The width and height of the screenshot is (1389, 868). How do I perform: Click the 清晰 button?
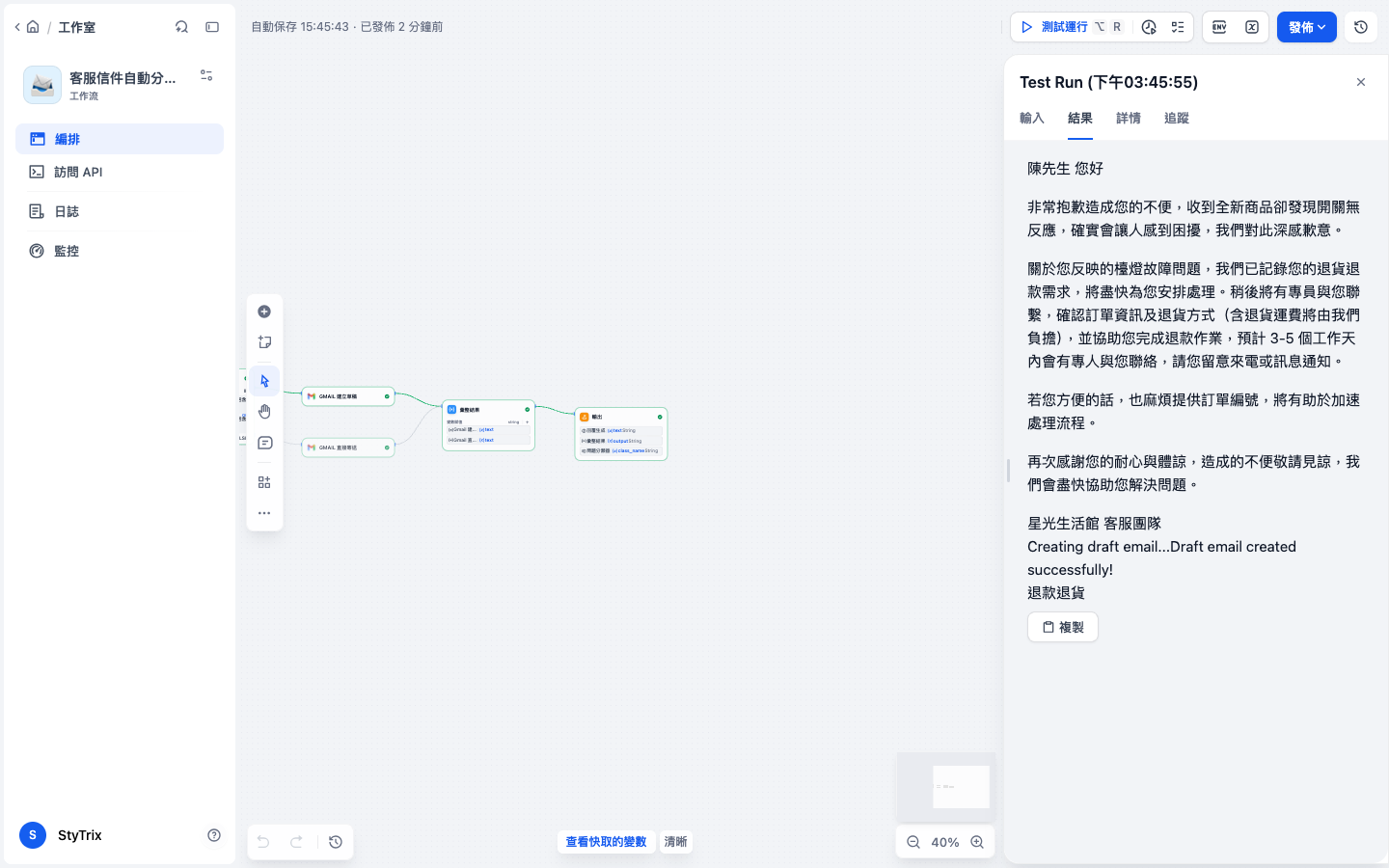pyautogui.click(x=675, y=842)
